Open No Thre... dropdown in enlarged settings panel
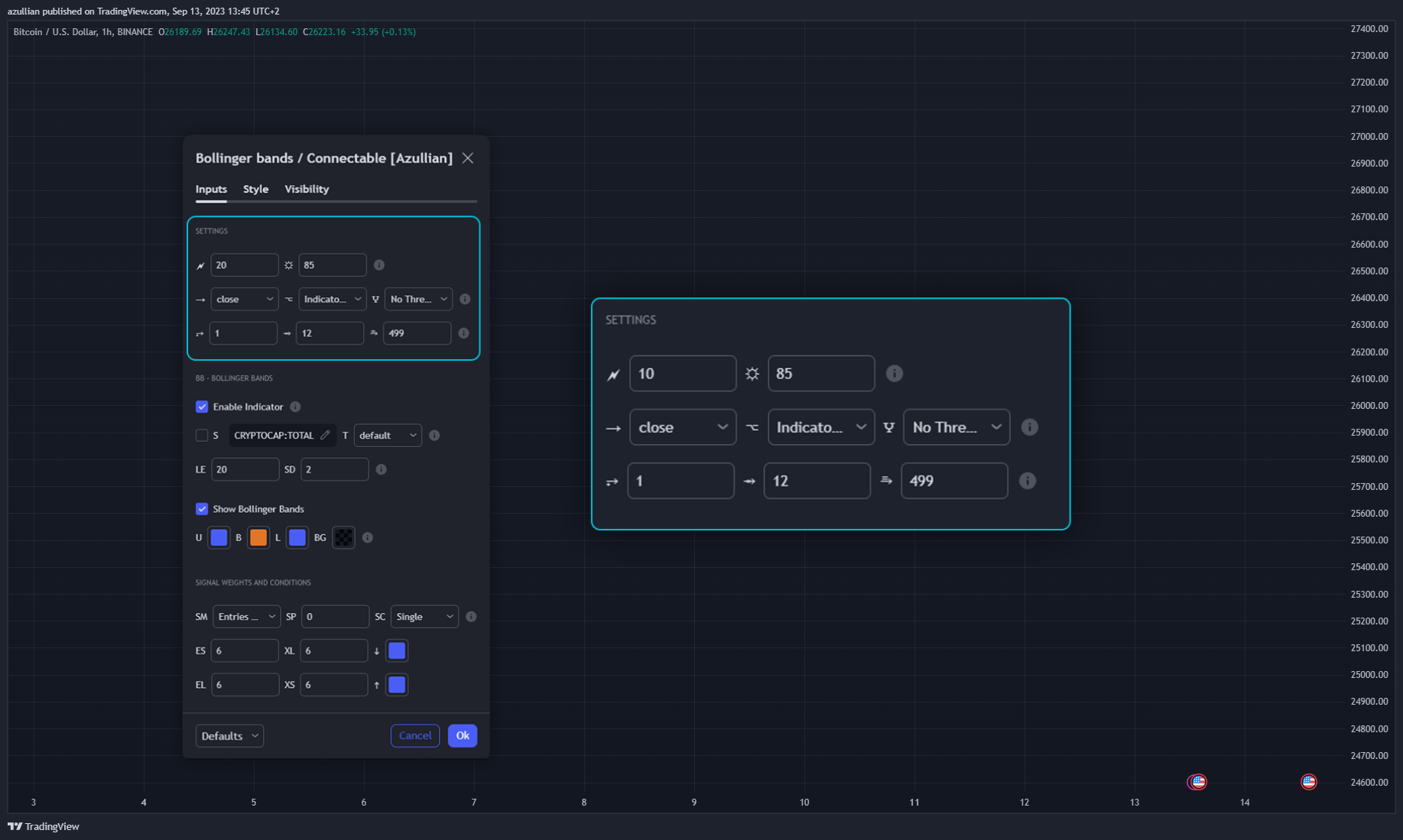This screenshot has width=1403, height=840. tap(956, 426)
